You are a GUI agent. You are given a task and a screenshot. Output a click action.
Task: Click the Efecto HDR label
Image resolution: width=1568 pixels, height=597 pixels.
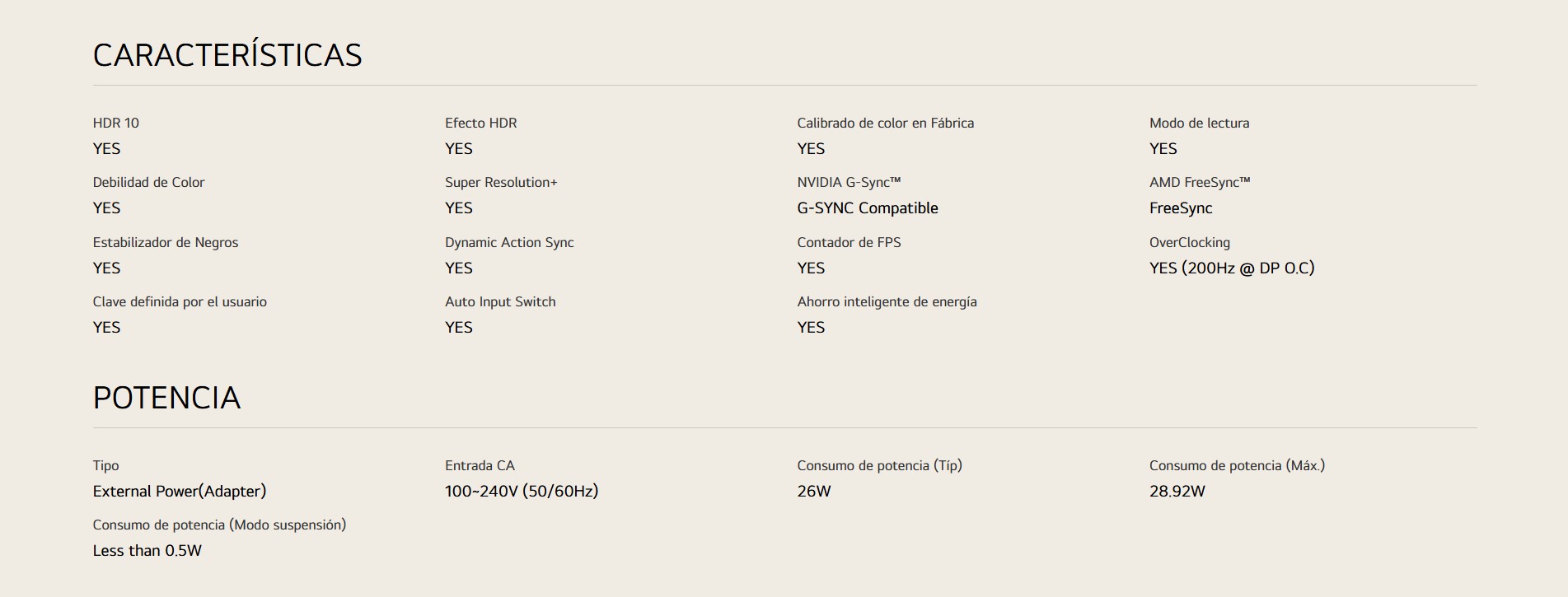coord(481,123)
